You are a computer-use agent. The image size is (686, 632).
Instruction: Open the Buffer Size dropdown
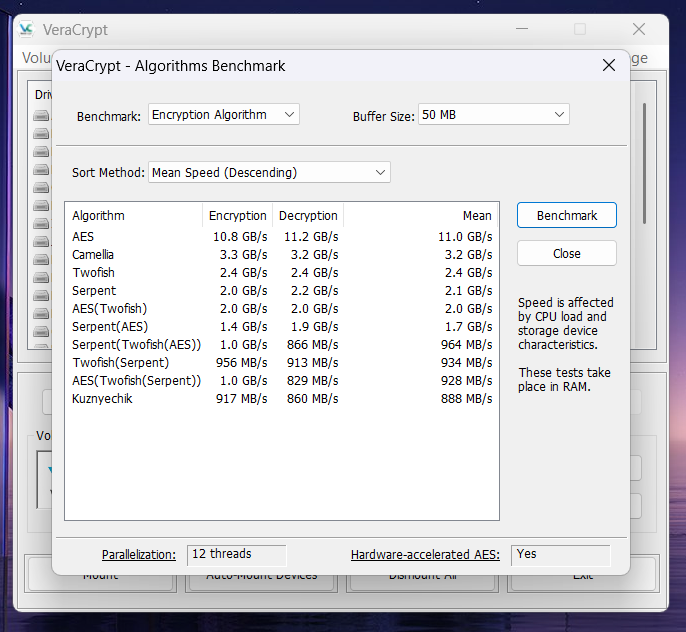click(x=494, y=115)
